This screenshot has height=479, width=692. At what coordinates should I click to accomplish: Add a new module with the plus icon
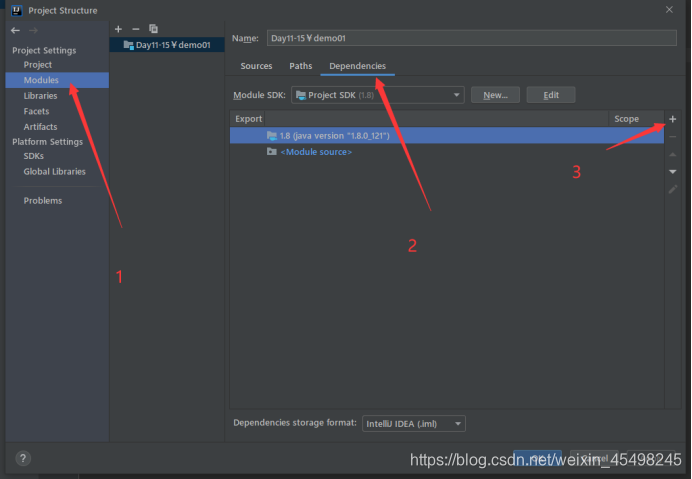pyautogui.click(x=118, y=29)
